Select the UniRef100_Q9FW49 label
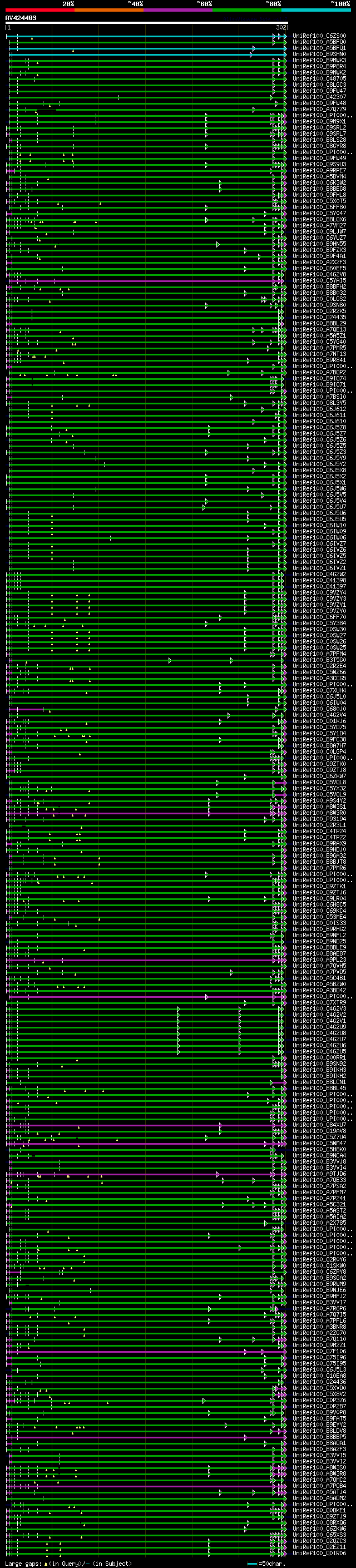Image resolution: width=356 pixels, height=1568 pixels. [319, 159]
